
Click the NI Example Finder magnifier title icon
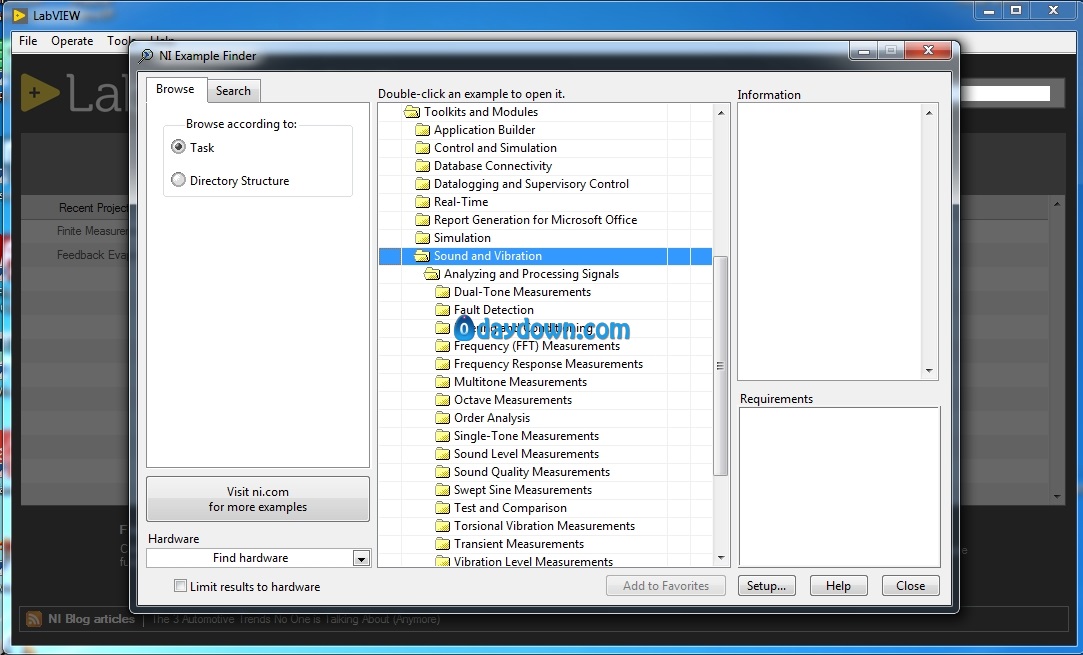pyautogui.click(x=146, y=56)
